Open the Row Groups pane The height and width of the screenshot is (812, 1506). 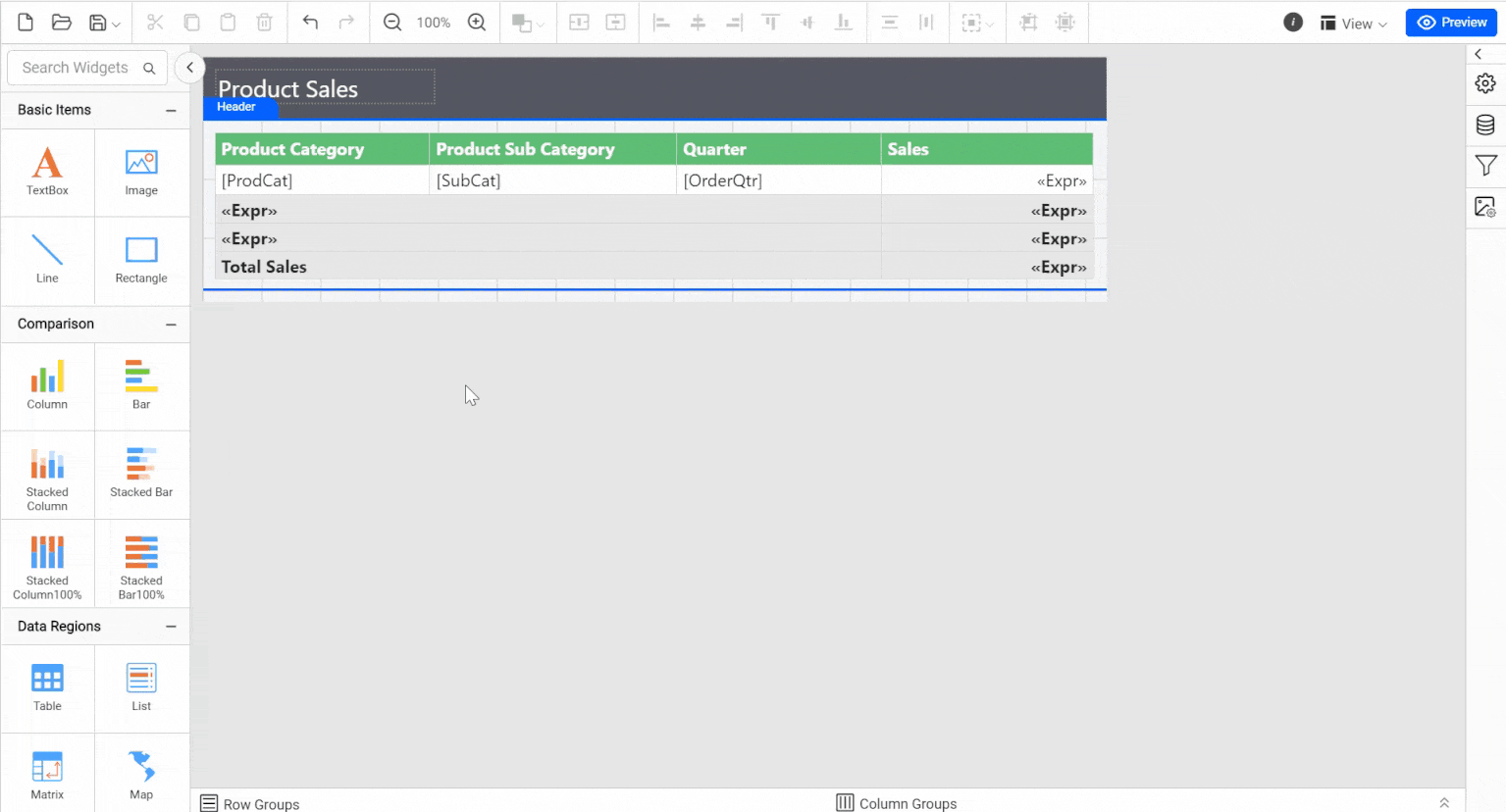pos(250,803)
